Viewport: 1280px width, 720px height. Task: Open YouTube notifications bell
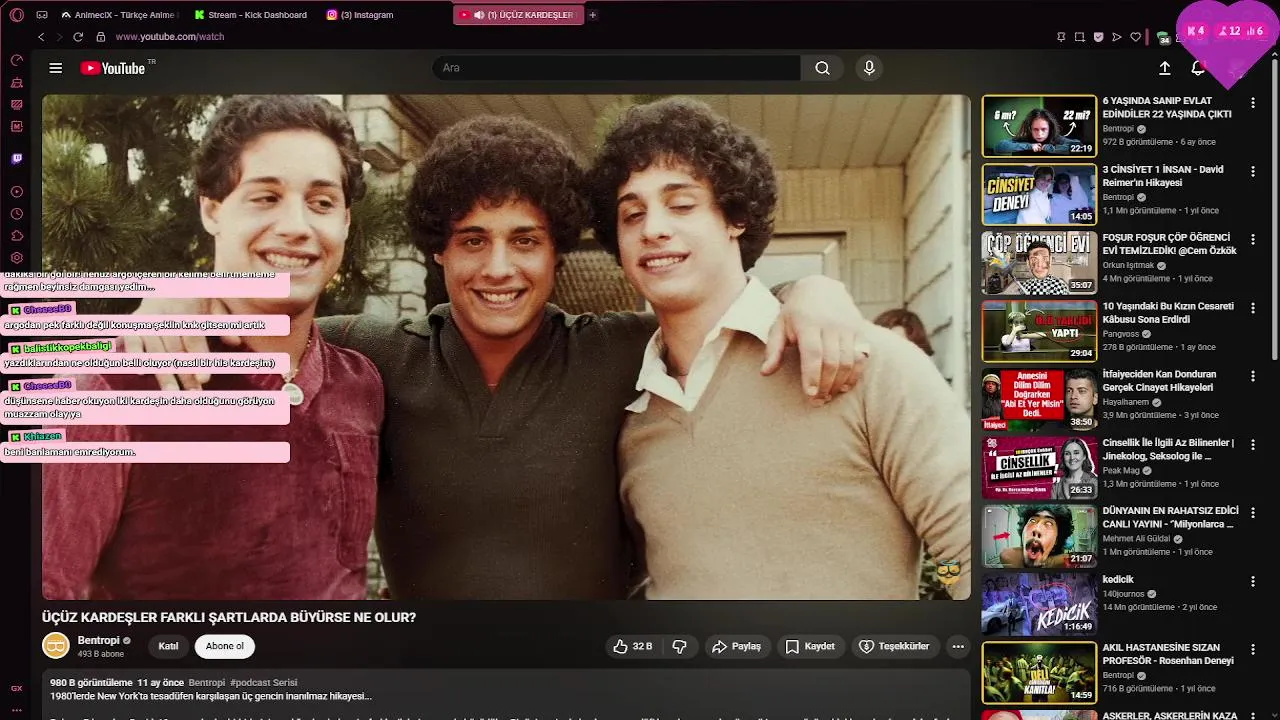click(x=1198, y=68)
